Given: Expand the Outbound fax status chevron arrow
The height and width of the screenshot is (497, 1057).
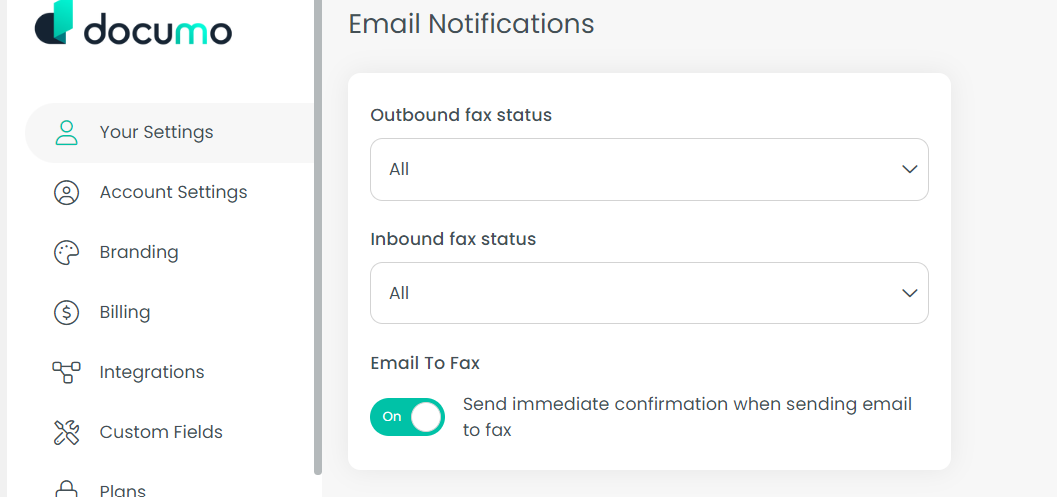Looking at the screenshot, I should pos(909,169).
